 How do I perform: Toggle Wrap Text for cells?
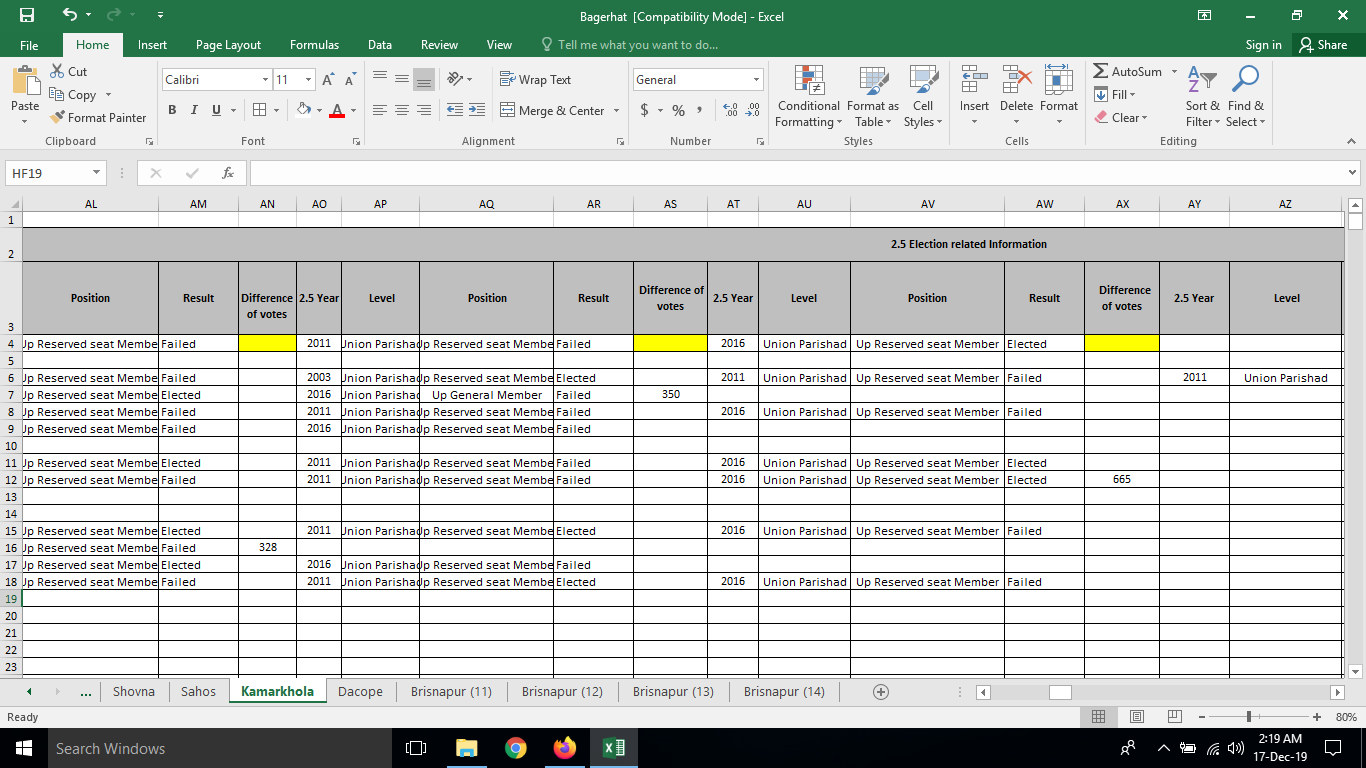[535, 80]
